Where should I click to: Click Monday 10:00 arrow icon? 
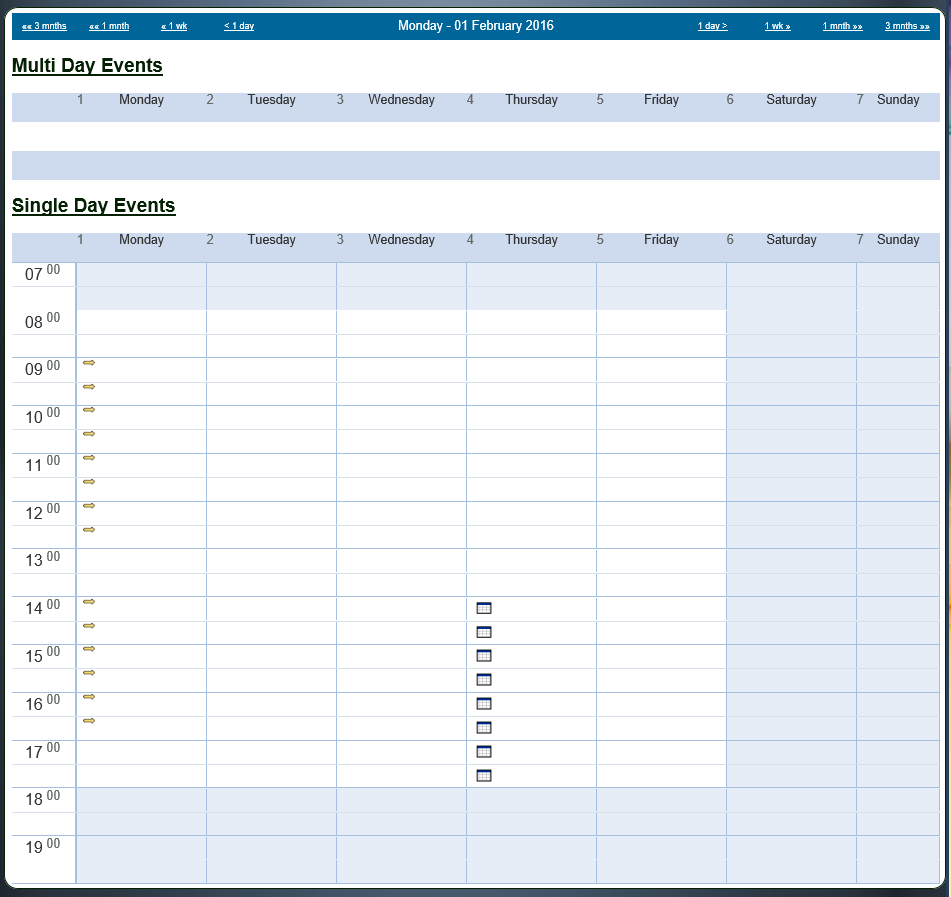point(89,410)
